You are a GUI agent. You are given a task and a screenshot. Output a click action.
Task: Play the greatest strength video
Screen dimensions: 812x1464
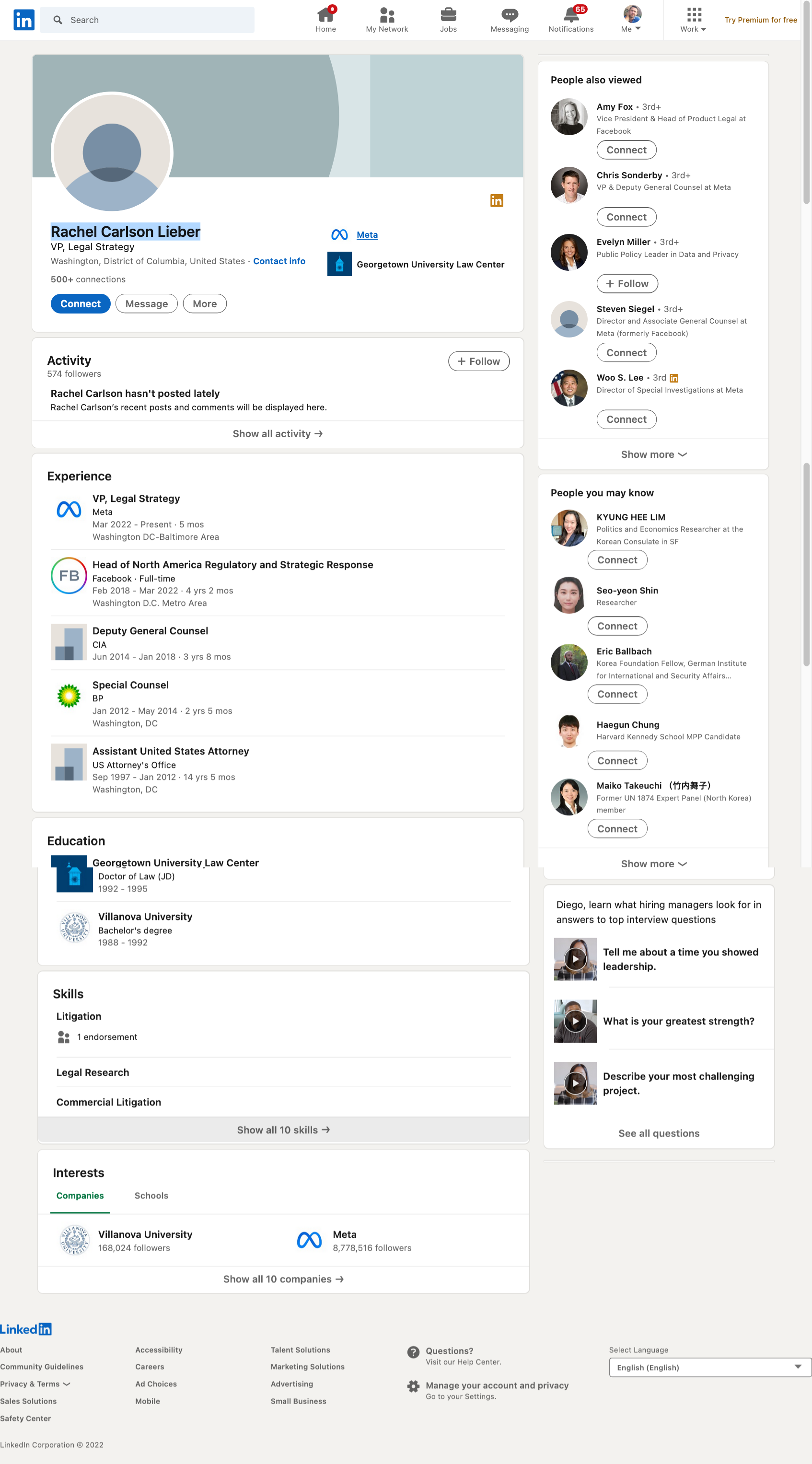pyautogui.click(x=575, y=1021)
